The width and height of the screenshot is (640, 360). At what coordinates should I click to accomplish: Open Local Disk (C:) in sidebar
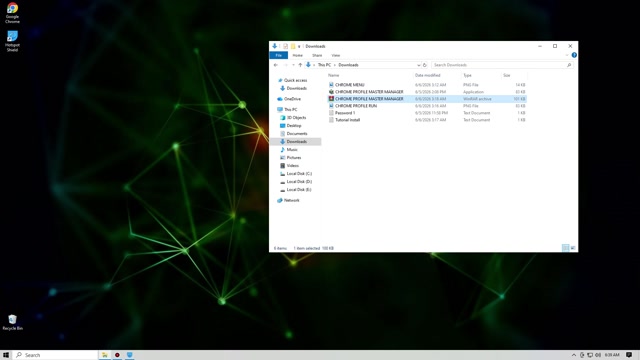tap(299, 173)
